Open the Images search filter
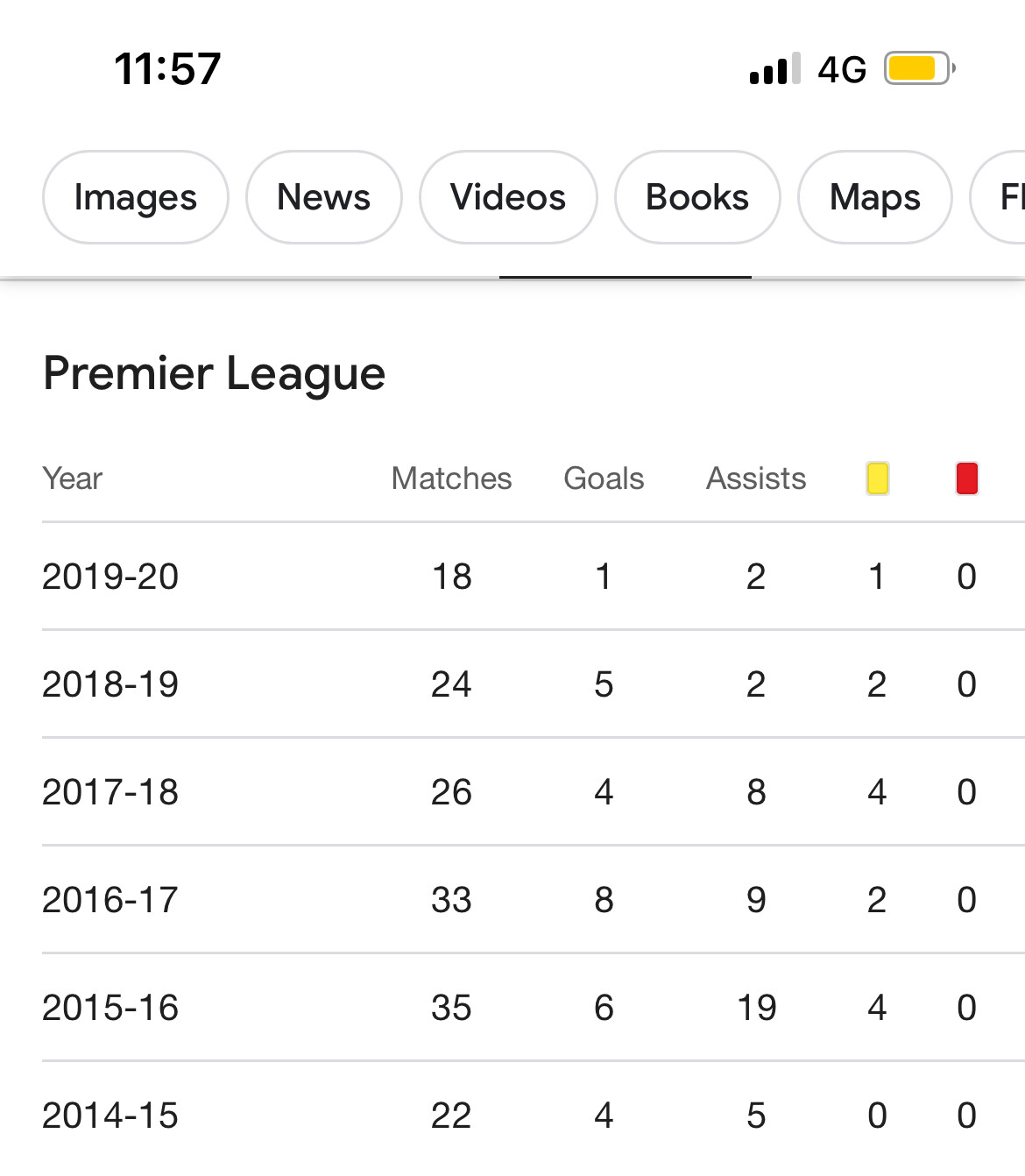Screen dimensions: 1025x1176 pyautogui.click(x=136, y=197)
